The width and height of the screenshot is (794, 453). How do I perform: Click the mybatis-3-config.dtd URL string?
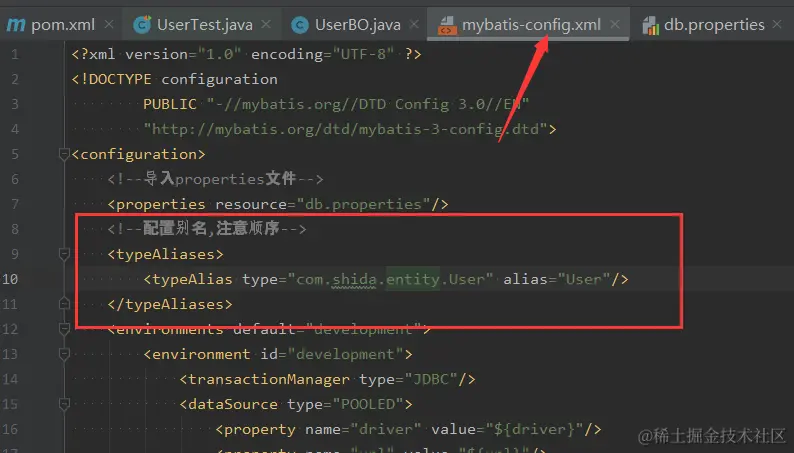tap(345, 129)
